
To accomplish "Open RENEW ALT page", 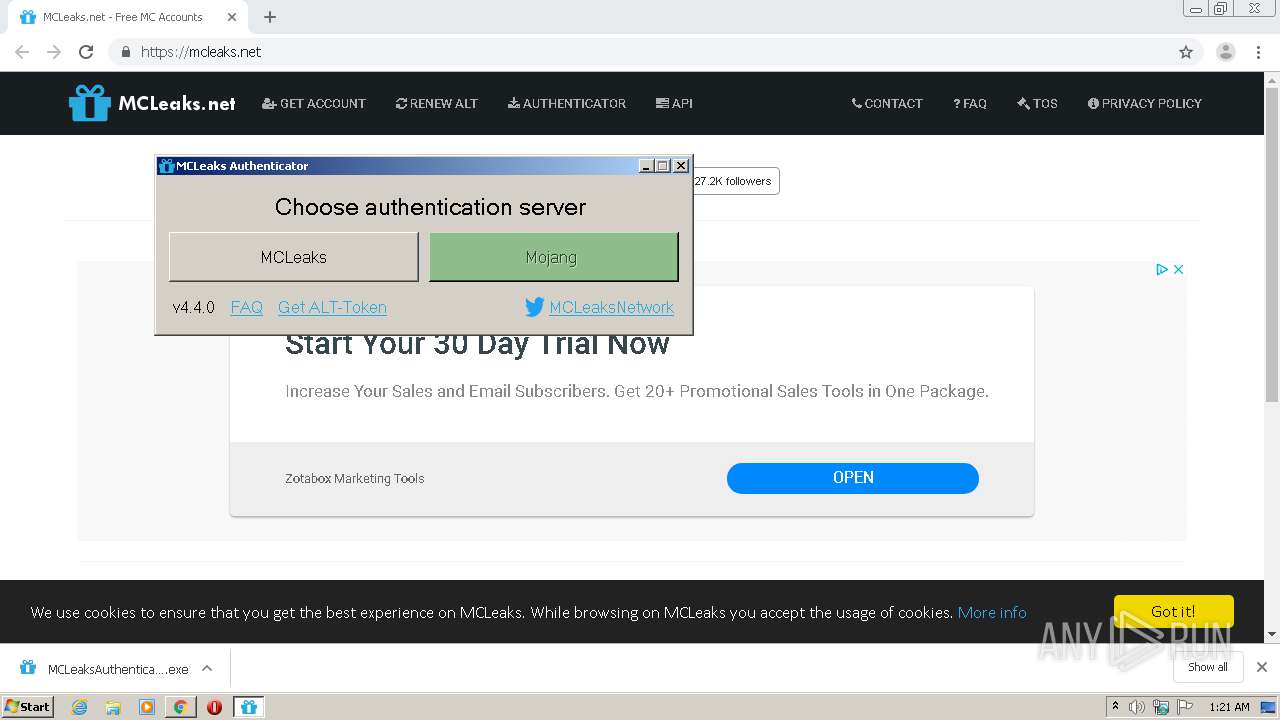I will coord(437,103).
